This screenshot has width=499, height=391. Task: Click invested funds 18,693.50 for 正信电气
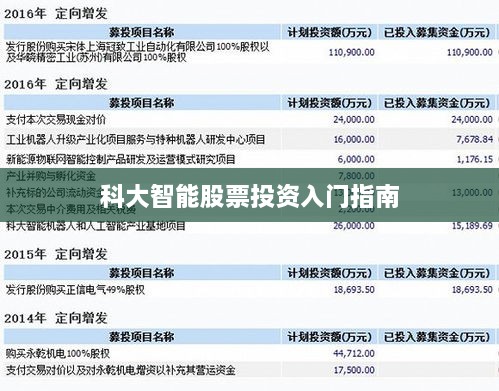point(472,290)
